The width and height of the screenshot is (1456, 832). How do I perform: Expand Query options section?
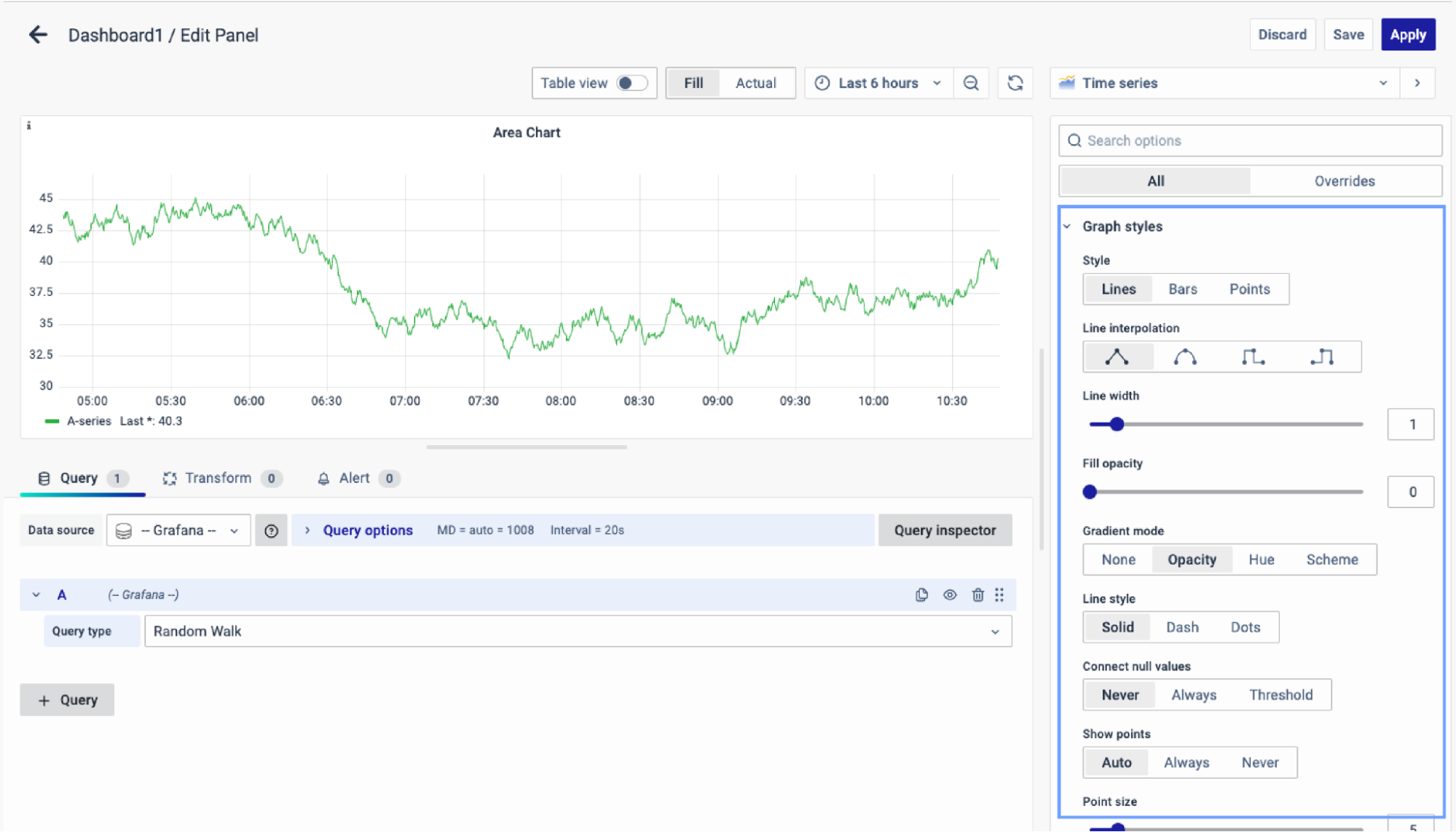point(367,530)
